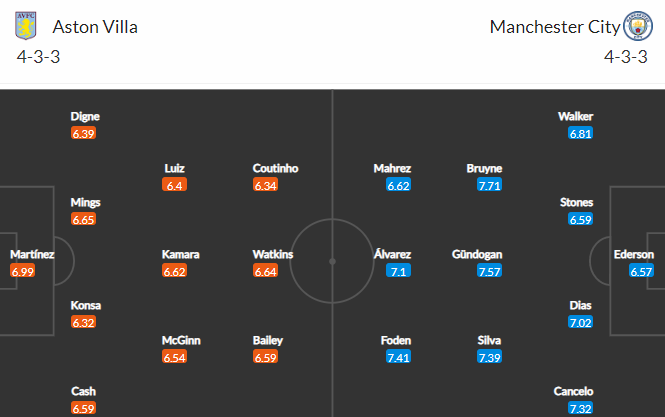
Task: Click player name Coutinho
Action: point(275,168)
